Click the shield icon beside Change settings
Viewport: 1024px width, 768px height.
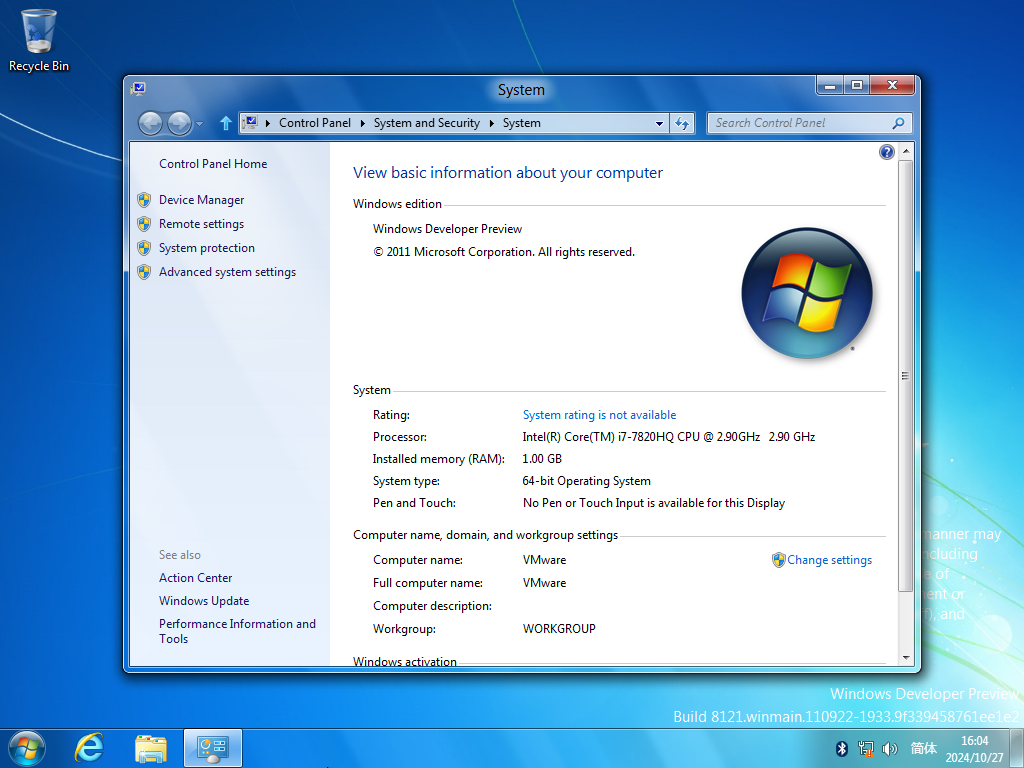tap(778, 560)
